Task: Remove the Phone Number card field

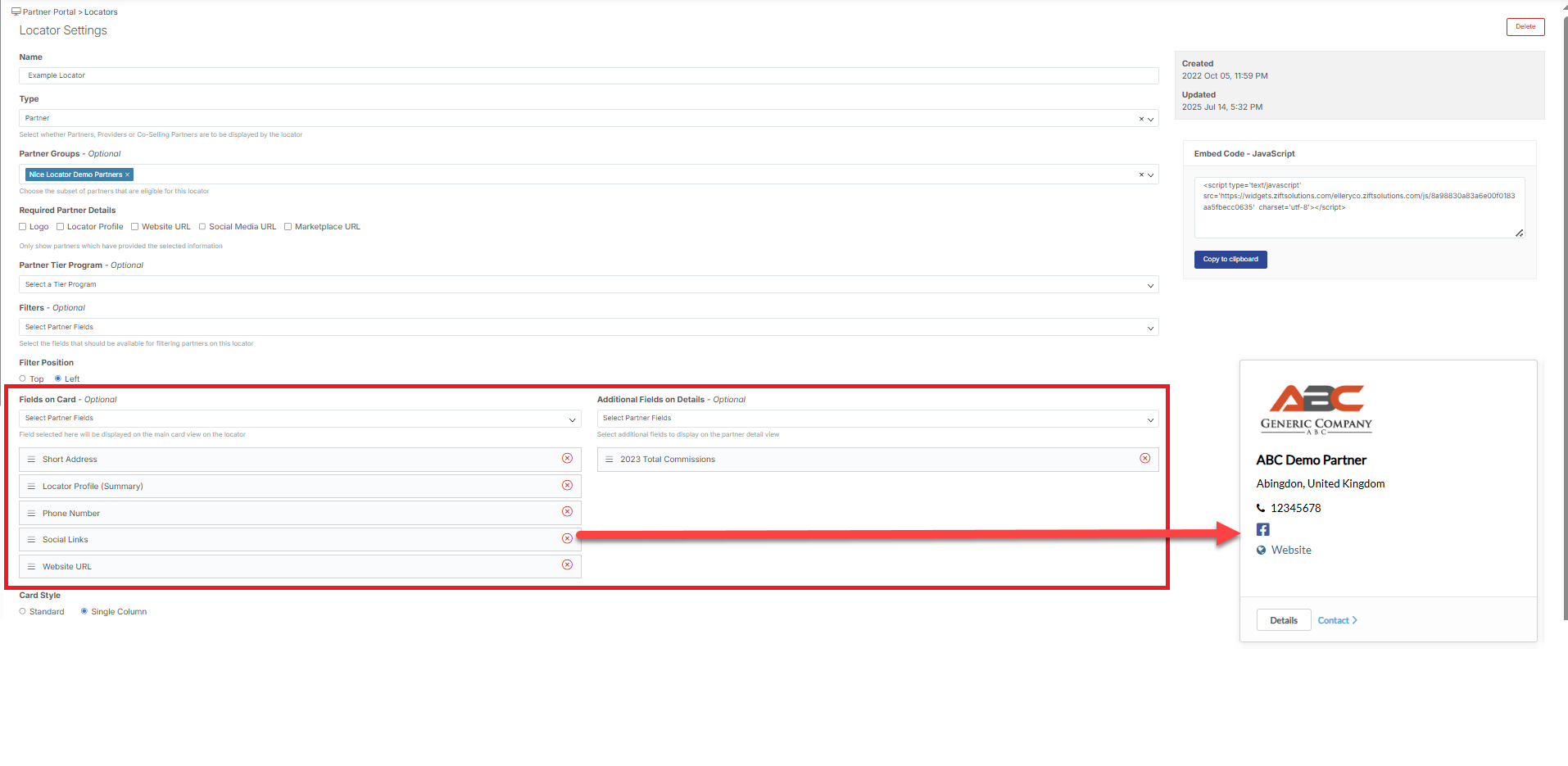Action: point(567,512)
